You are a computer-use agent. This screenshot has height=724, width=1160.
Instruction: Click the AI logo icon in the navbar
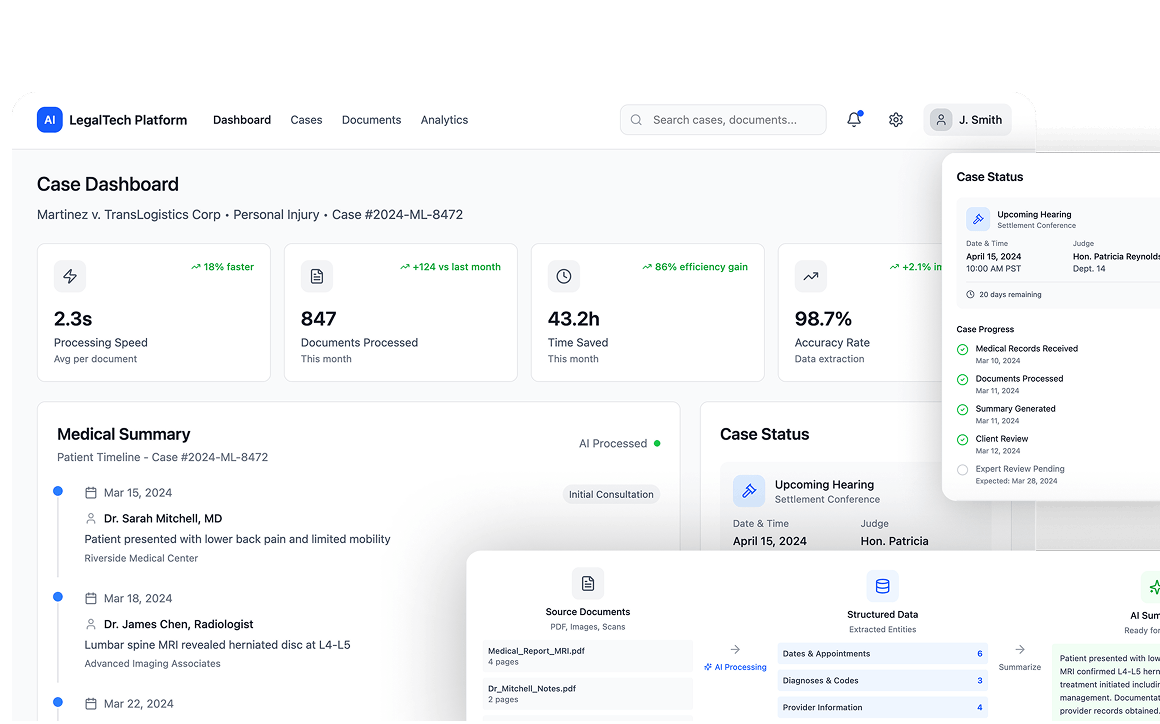click(49, 119)
